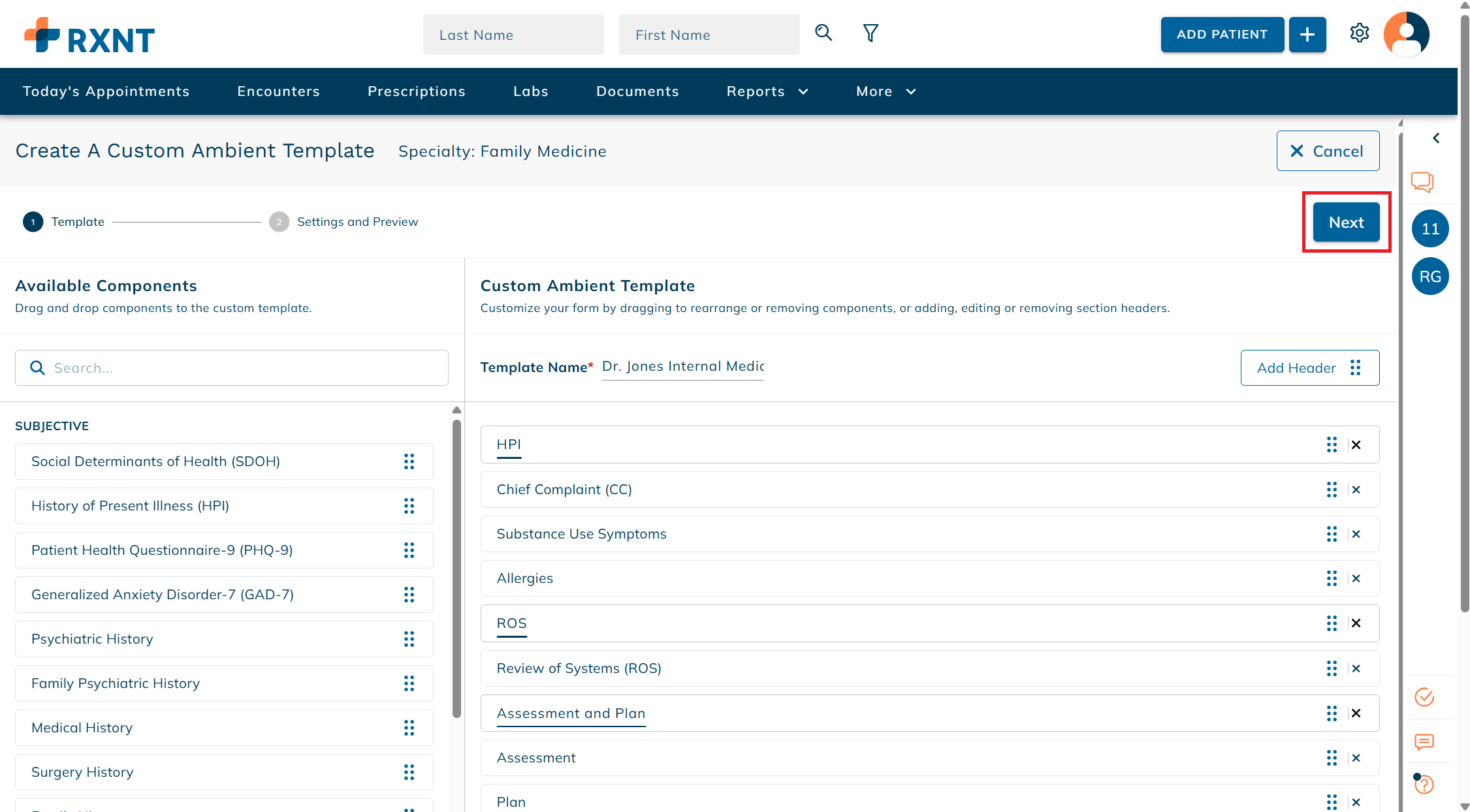The width and height of the screenshot is (1470, 812).
Task: Click the drag handle beside Social Determinants of Health
Action: [x=409, y=461]
